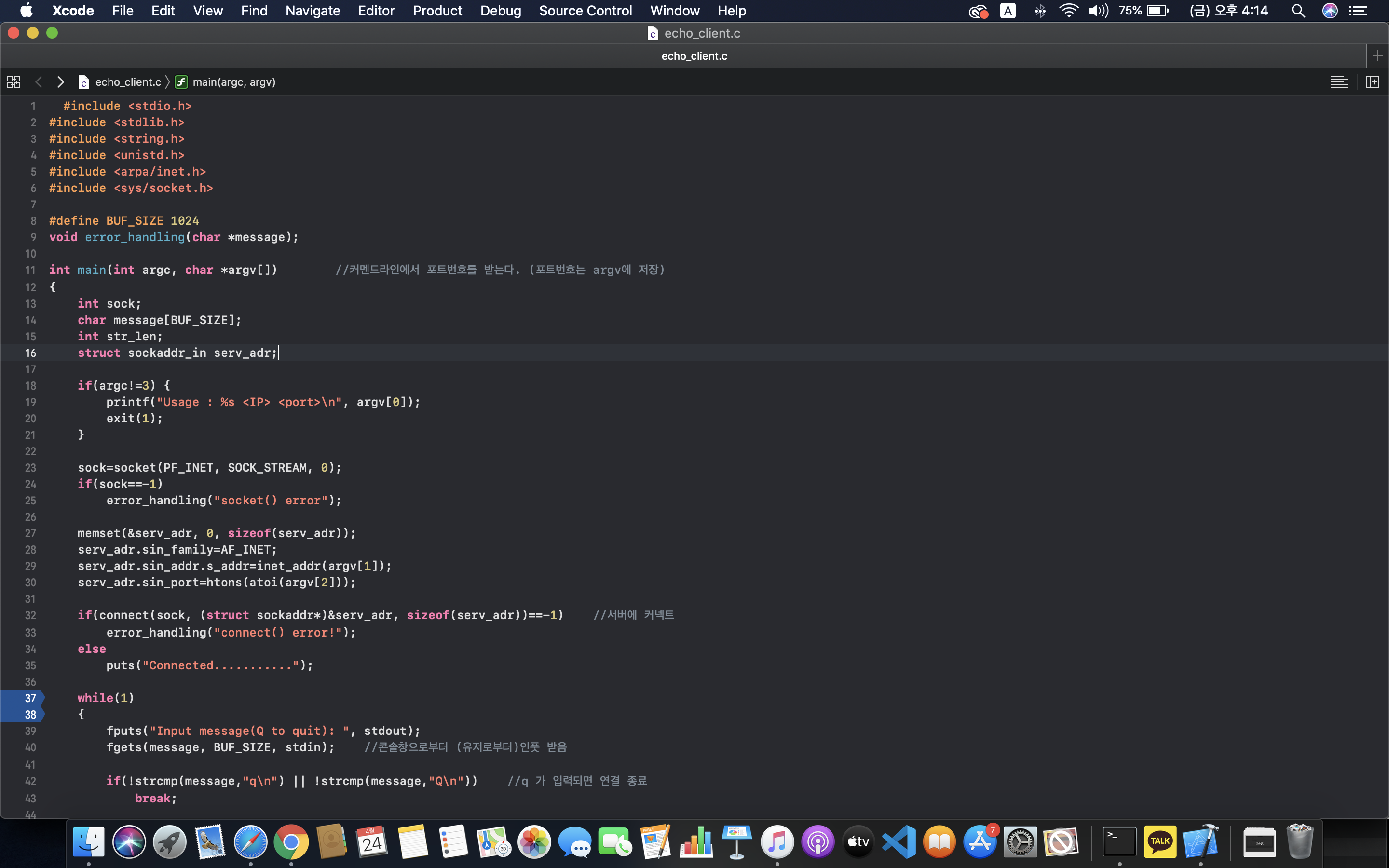Open the Source Control menu
This screenshot has width=1389, height=868.
coord(585,11)
